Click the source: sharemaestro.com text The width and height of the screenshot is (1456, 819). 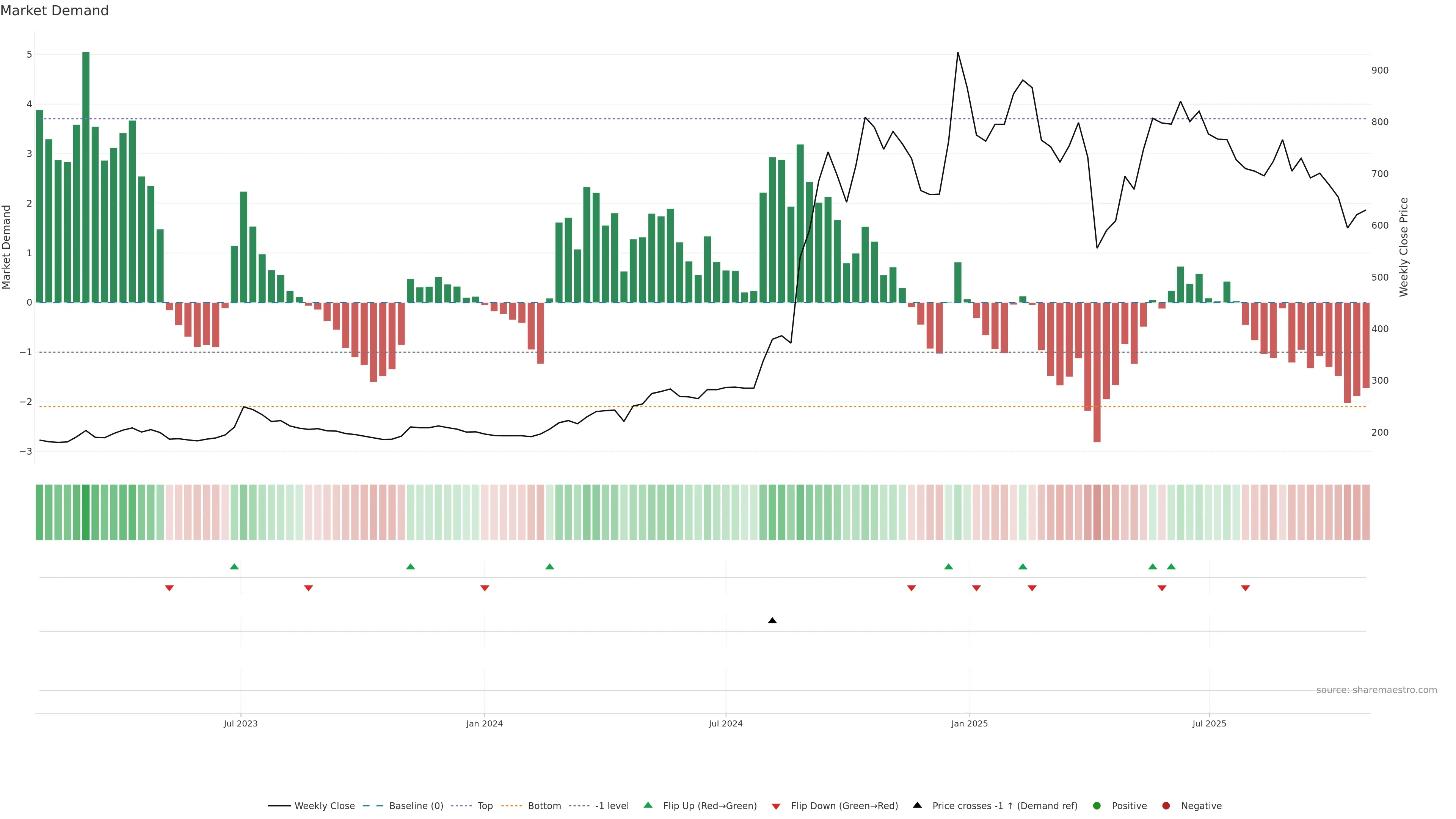pyautogui.click(x=1376, y=690)
